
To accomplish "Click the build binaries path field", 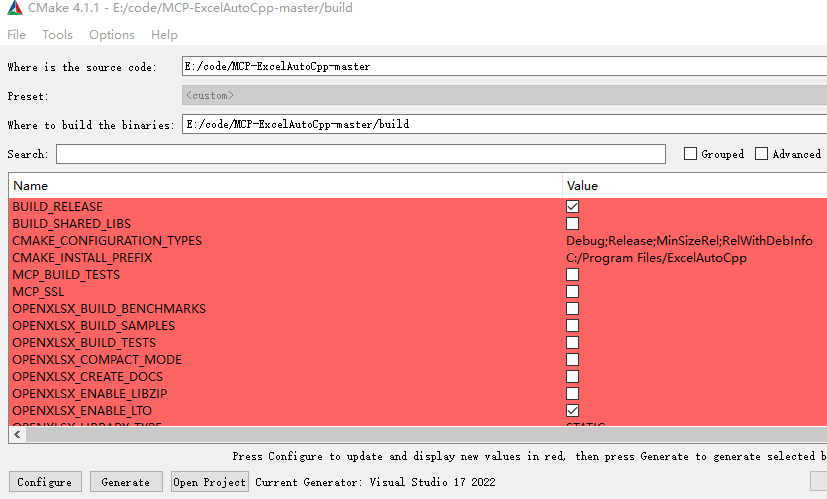I will [504, 124].
